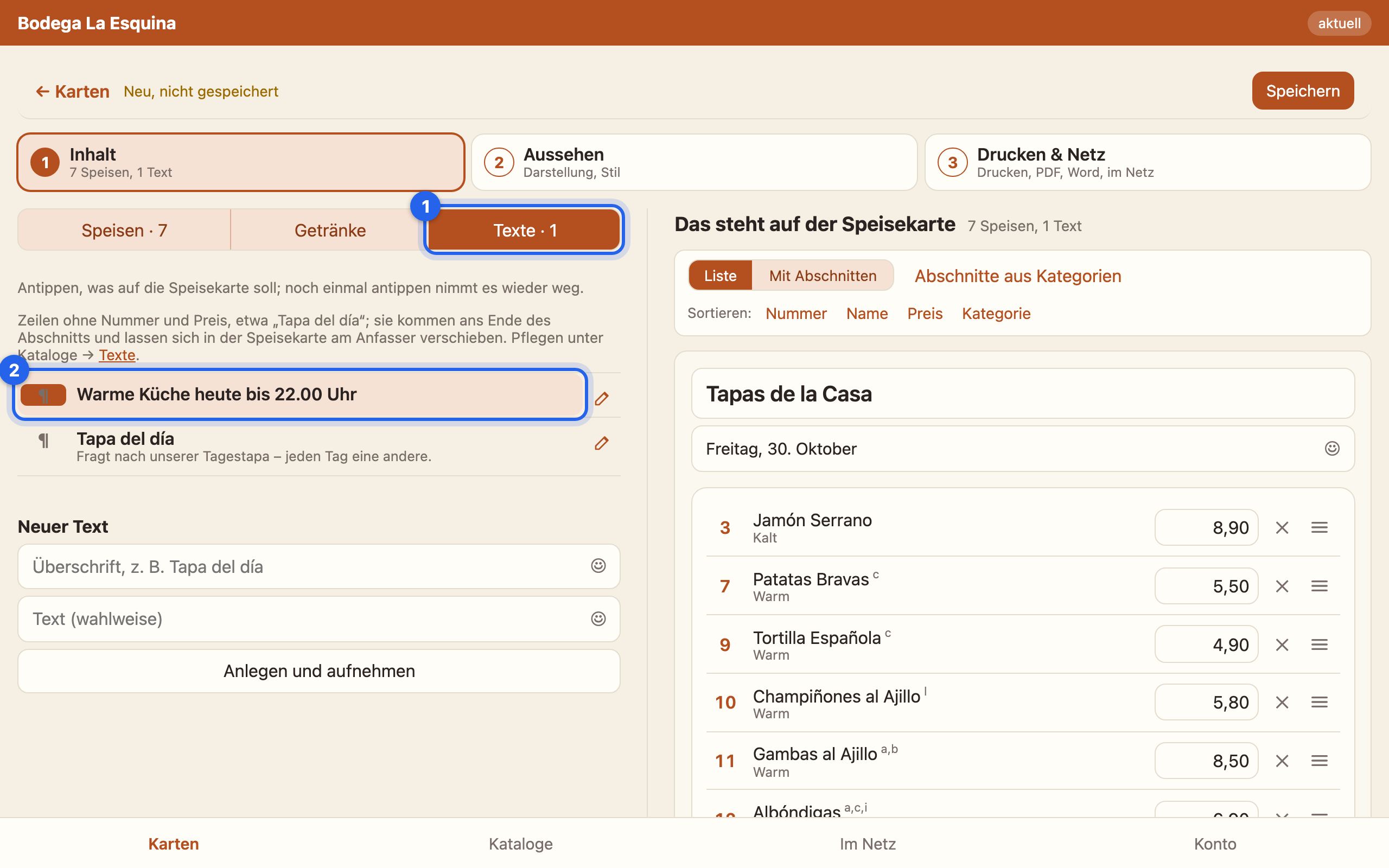The image size is (1389, 868).
Task: Remove Champiñones al Ajillo from the menu
Action: point(1282,702)
